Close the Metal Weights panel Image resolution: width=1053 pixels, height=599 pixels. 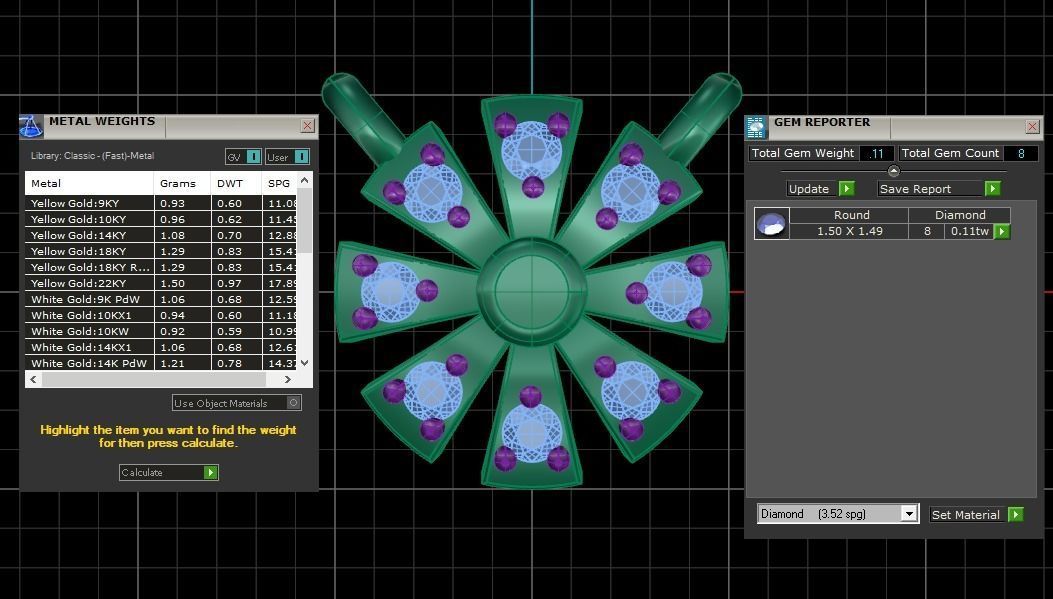pos(308,126)
